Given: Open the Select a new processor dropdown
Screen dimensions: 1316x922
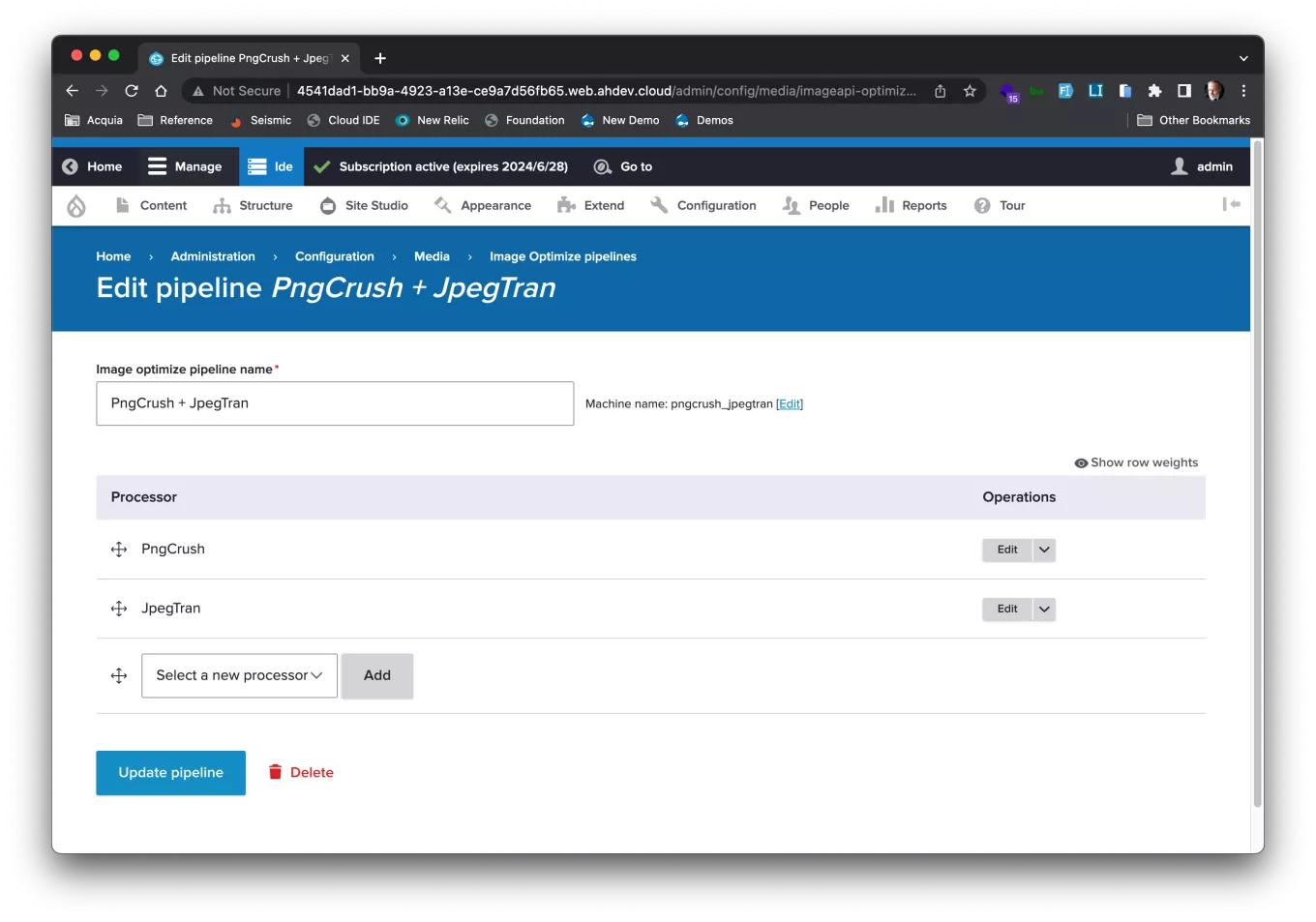Looking at the screenshot, I should tap(238, 675).
